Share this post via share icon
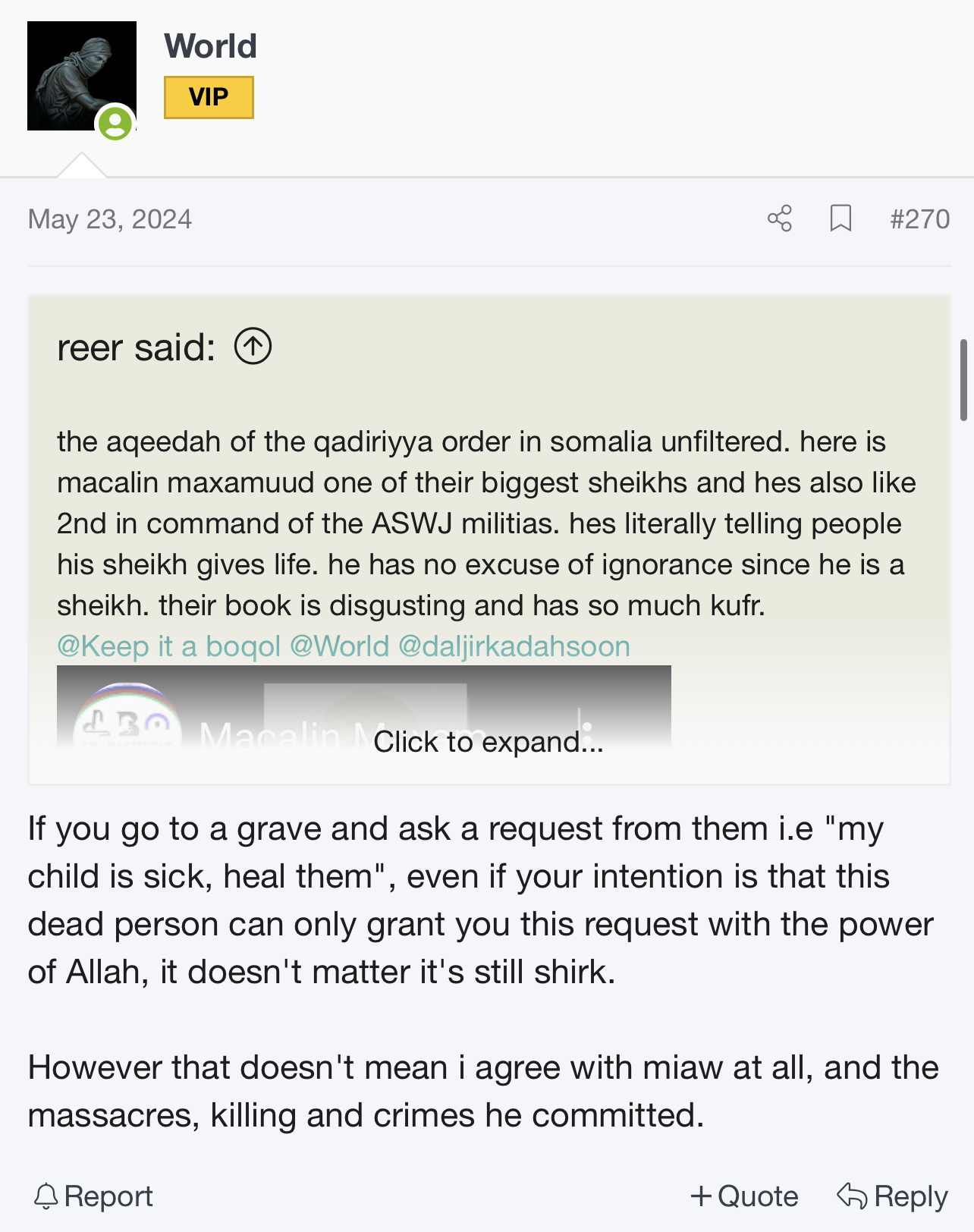Screen dimensions: 974x1232 tap(779, 218)
